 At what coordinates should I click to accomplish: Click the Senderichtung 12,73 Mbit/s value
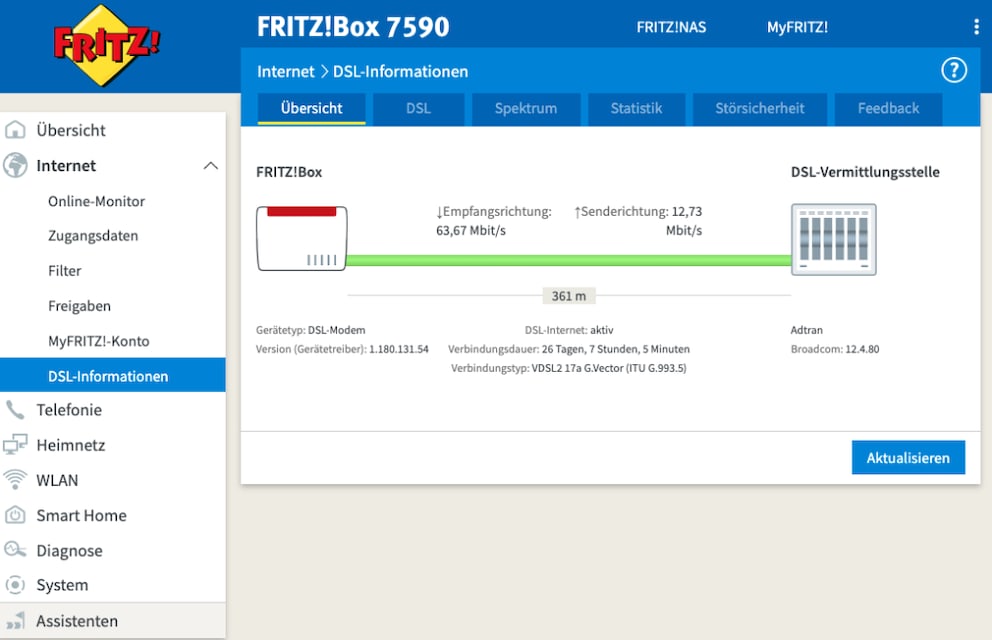638,221
